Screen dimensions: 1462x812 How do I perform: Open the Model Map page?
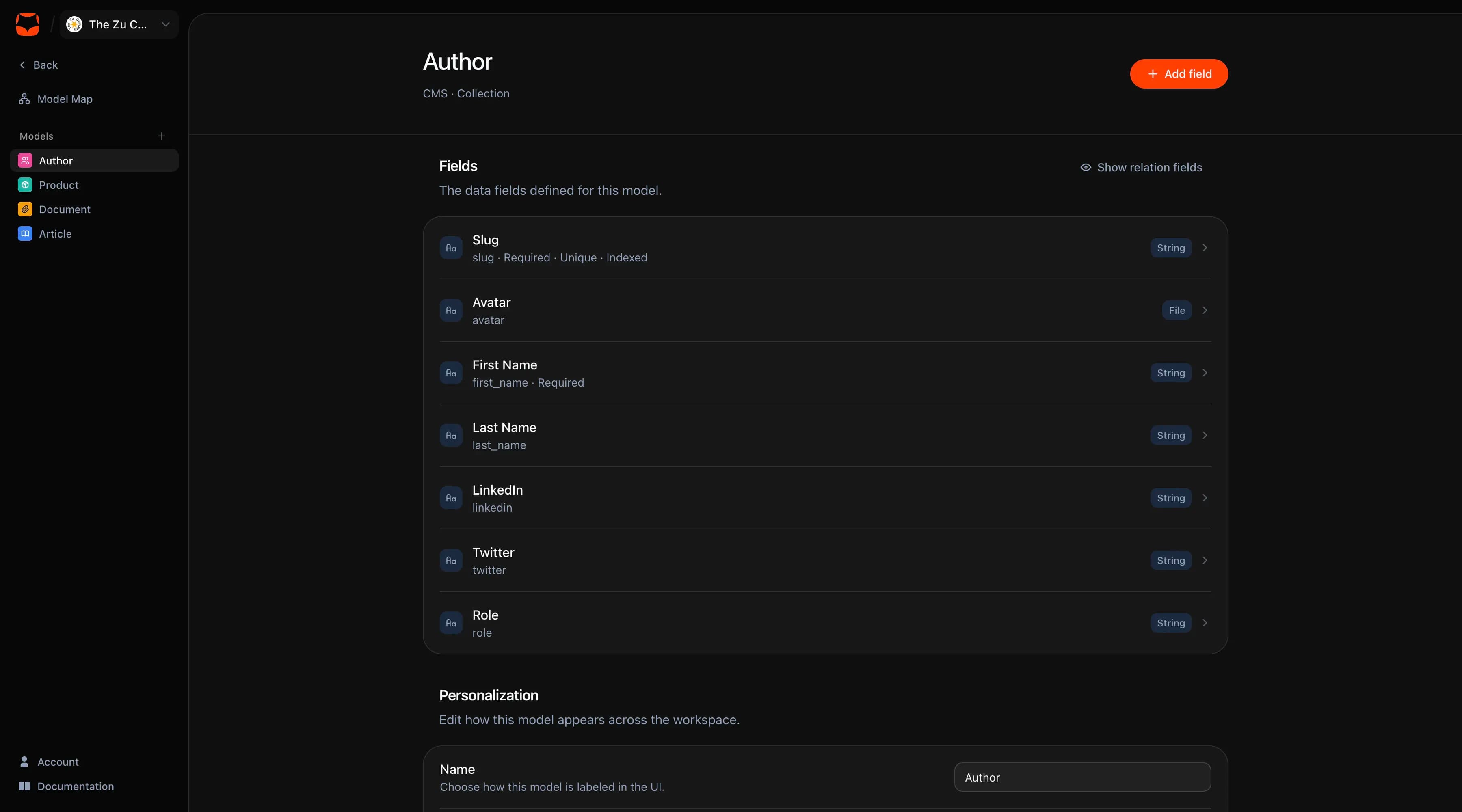pos(56,99)
